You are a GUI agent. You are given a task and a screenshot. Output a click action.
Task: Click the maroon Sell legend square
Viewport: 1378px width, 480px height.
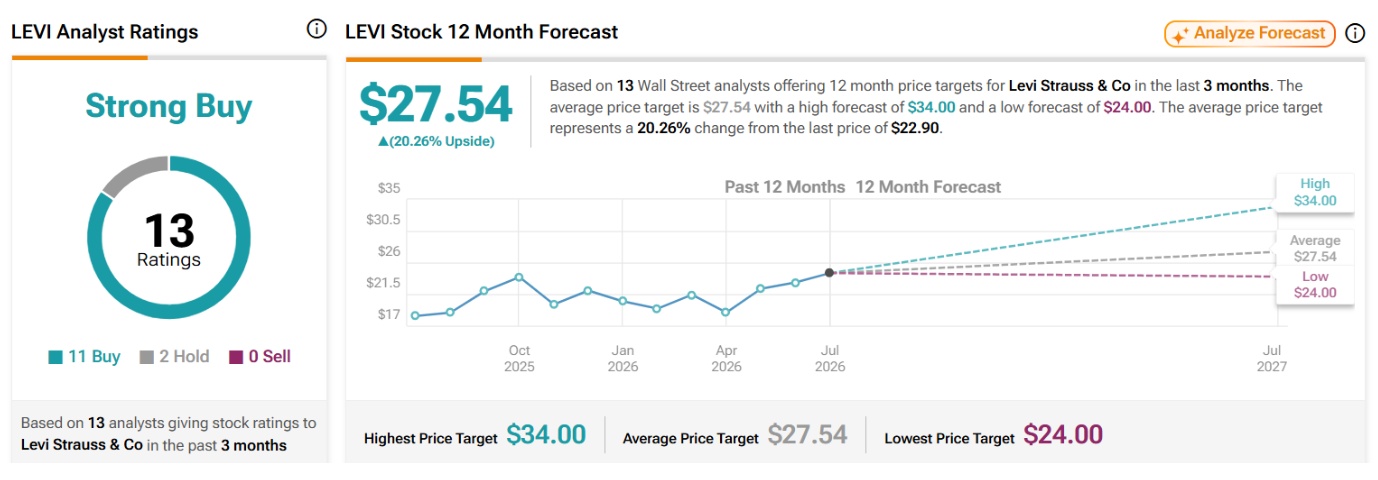[x=236, y=357]
